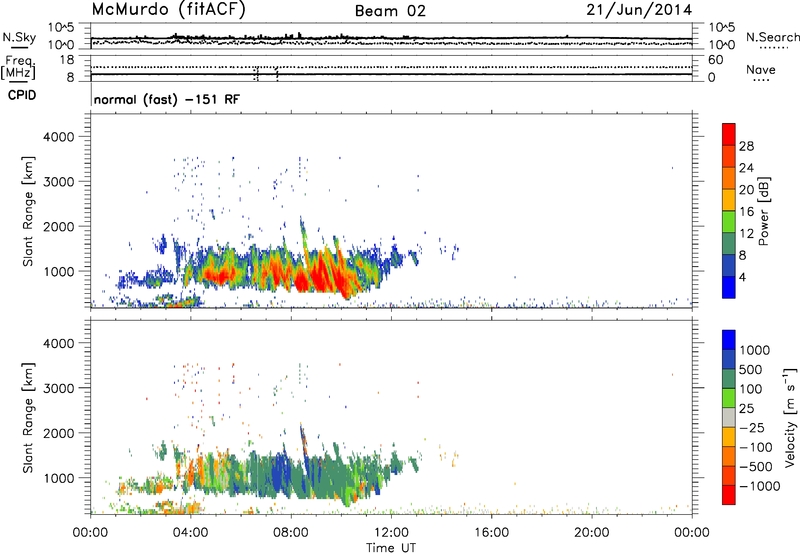Select the 'Beam 02' label

pos(390,11)
